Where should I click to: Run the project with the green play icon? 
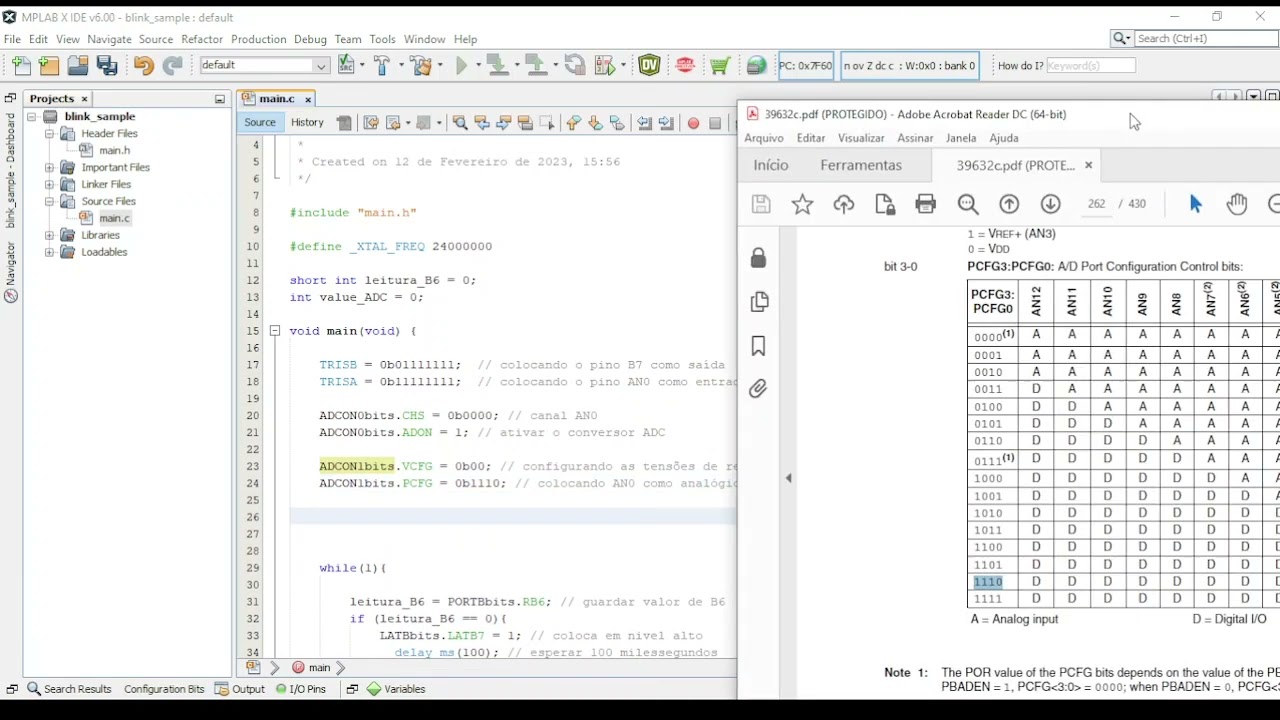462,66
